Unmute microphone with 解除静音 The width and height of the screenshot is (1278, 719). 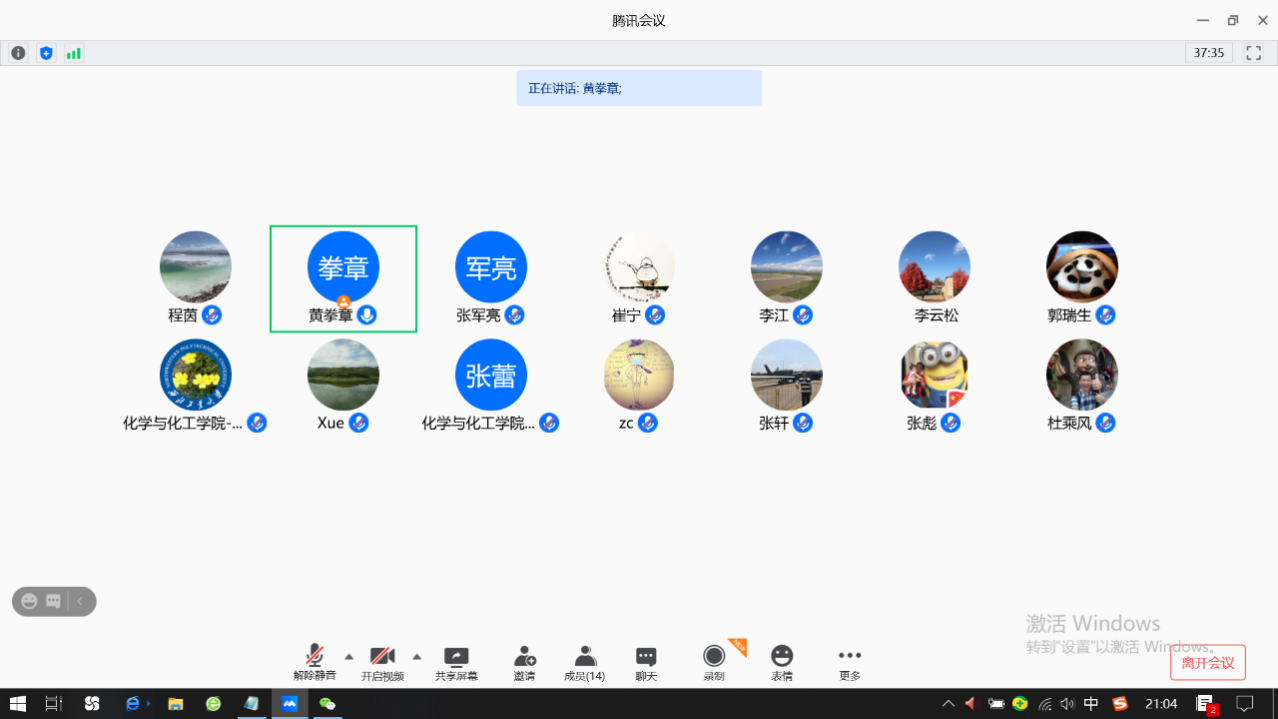click(x=314, y=662)
